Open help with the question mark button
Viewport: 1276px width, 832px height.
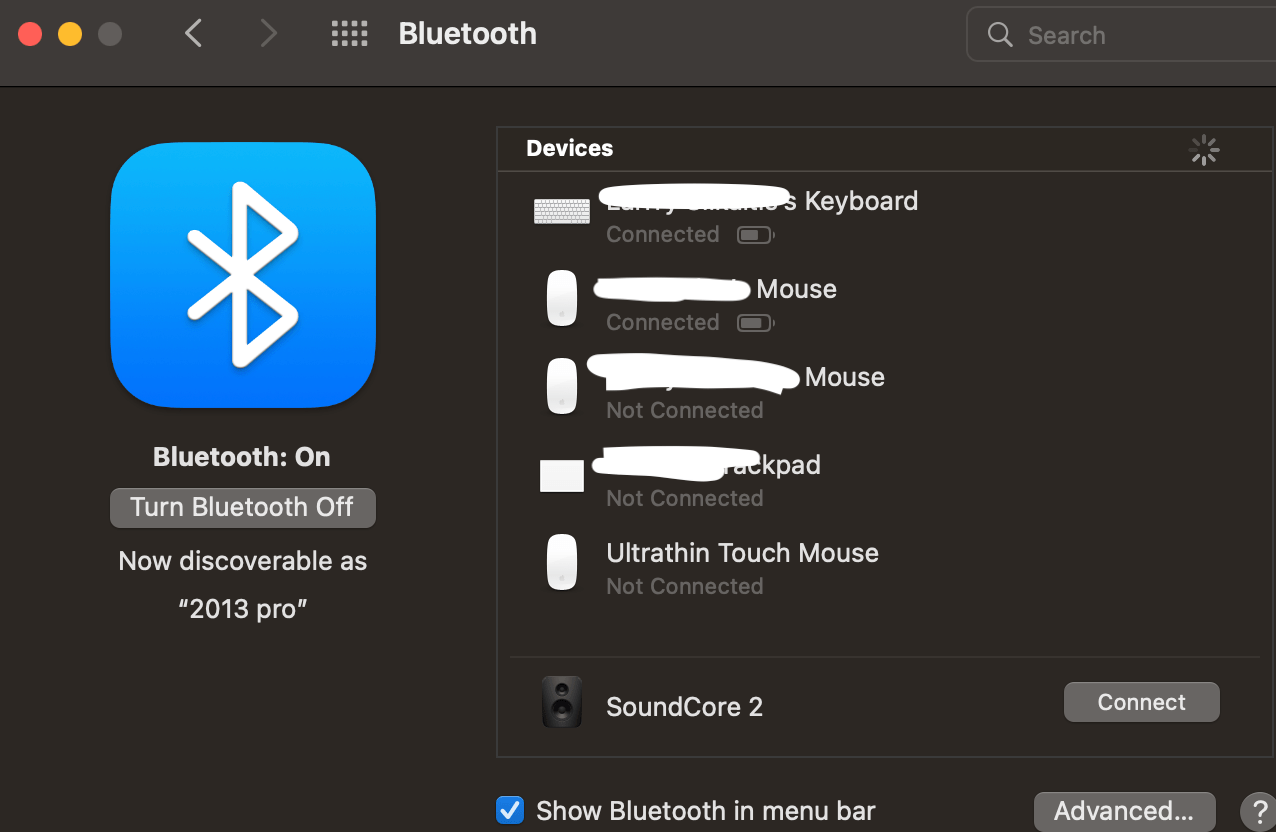1258,811
